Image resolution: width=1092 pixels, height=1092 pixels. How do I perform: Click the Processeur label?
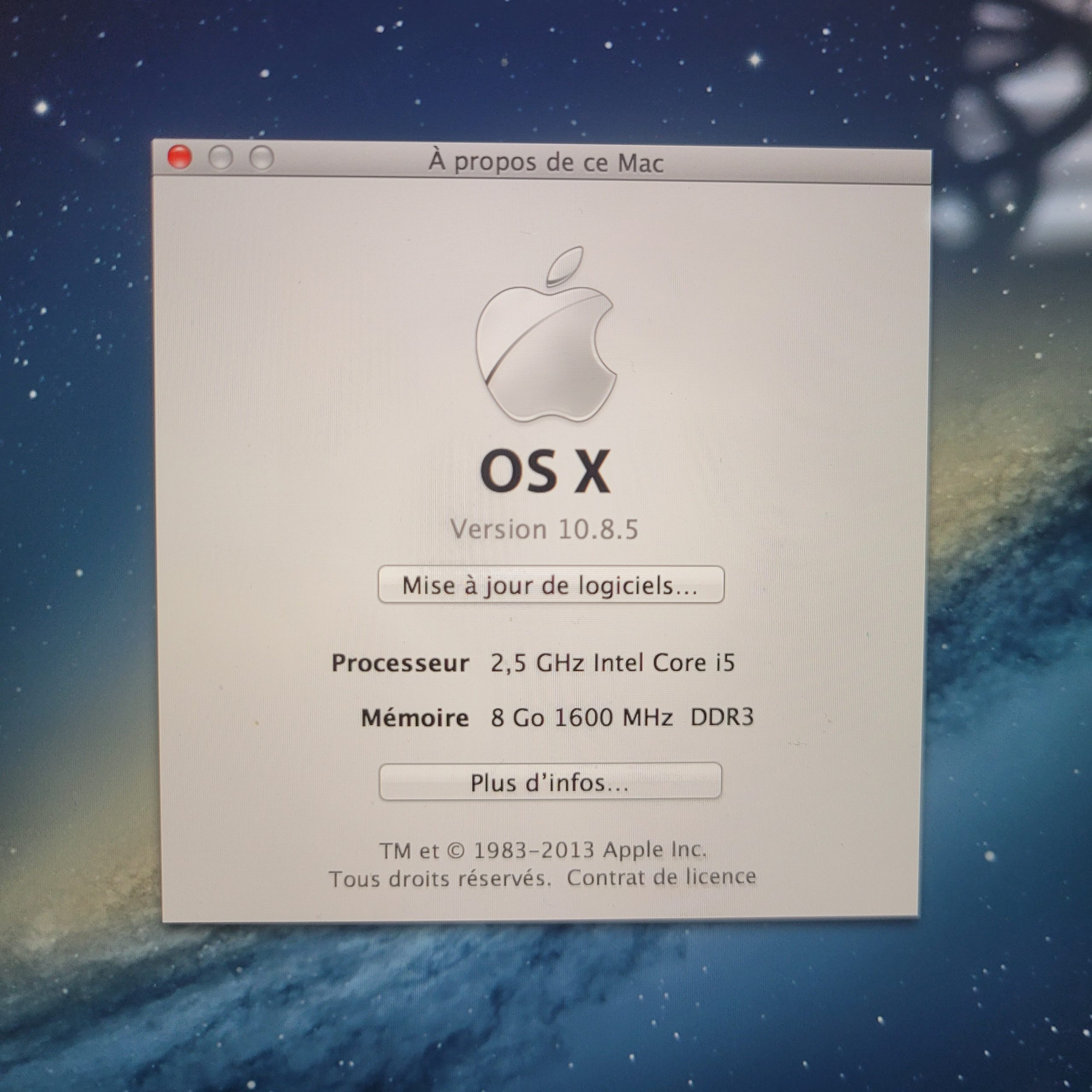click(x=400, y=663)
